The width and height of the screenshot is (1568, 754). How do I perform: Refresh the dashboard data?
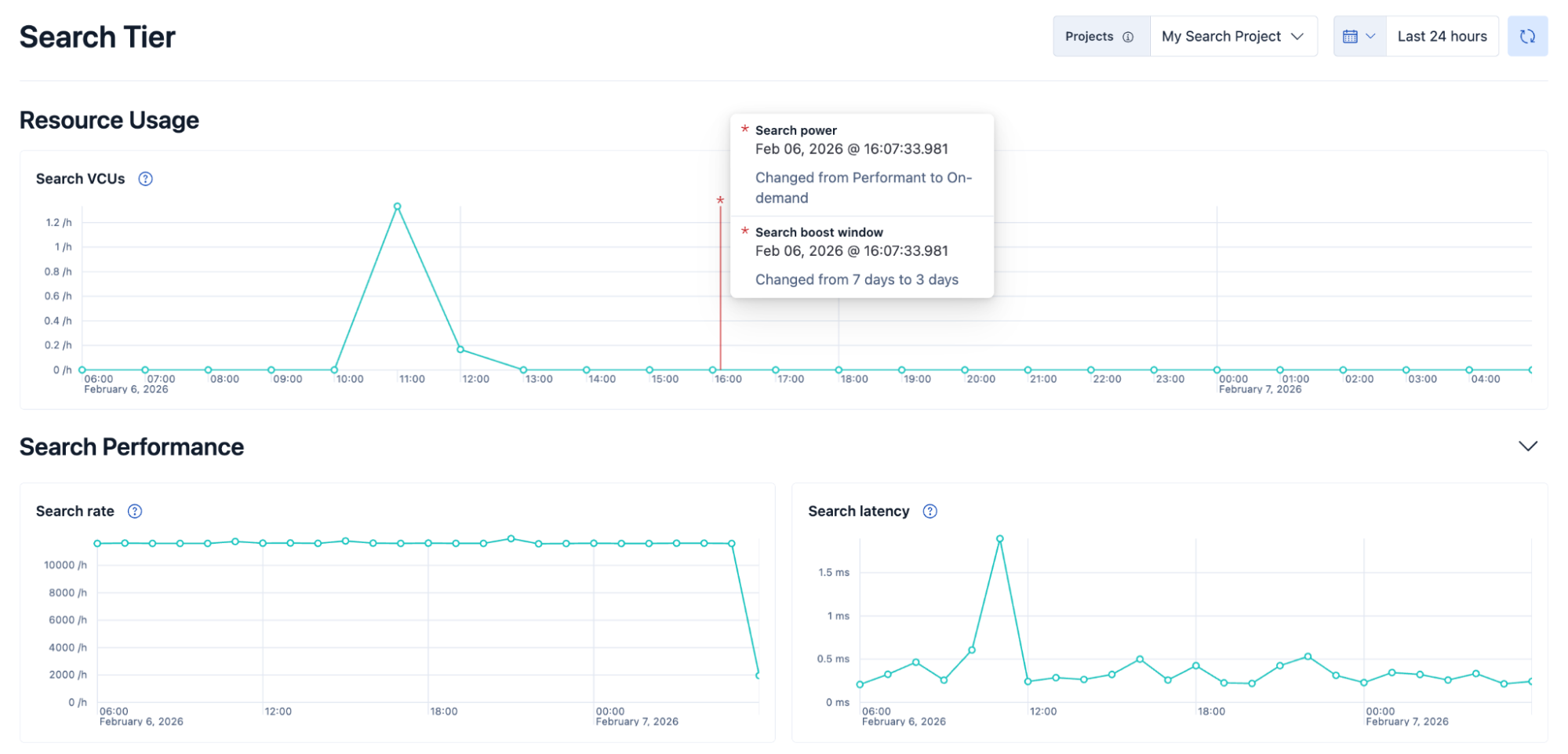1527,35
